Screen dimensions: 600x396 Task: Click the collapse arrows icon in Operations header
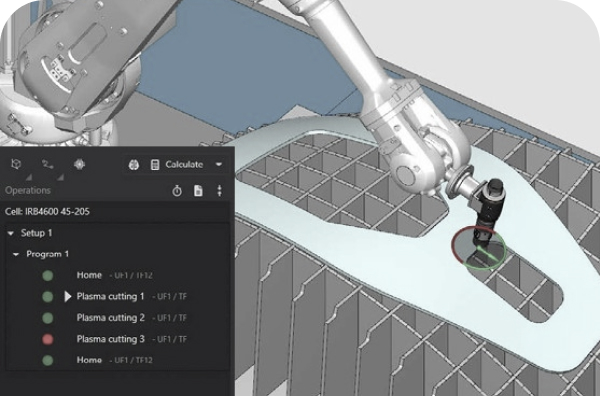click(219, 191)
